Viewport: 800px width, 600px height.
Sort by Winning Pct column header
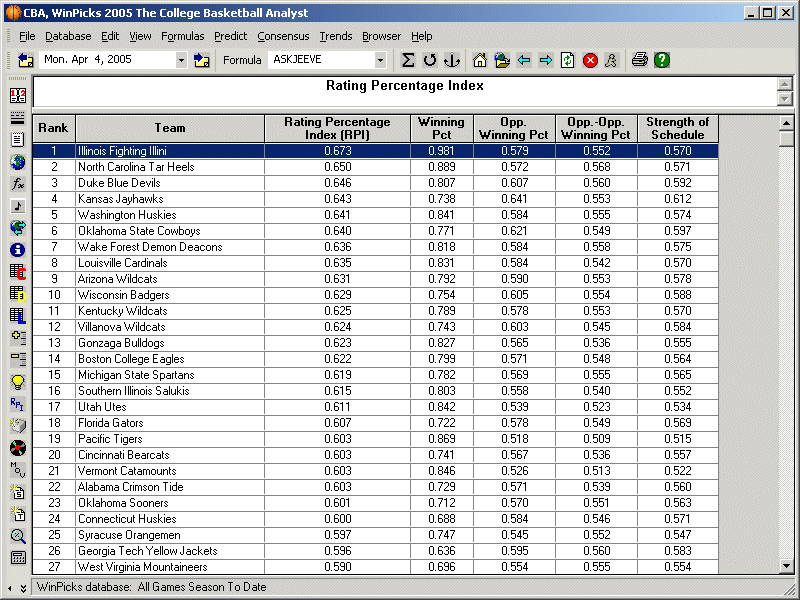tap(442, 128)
